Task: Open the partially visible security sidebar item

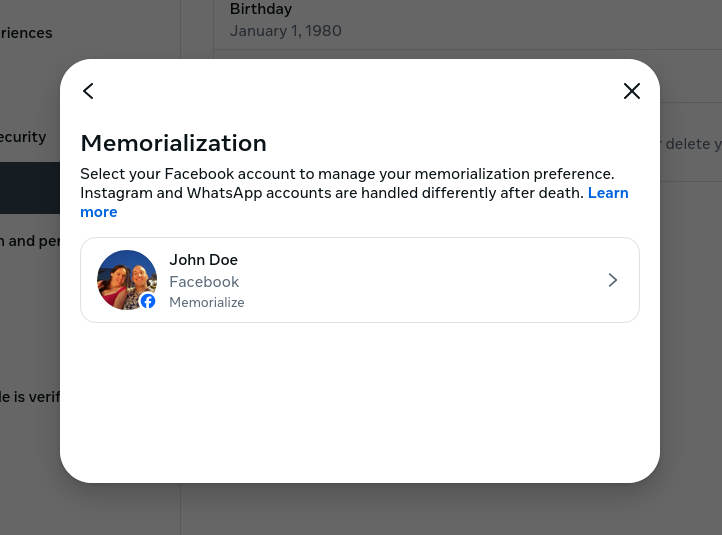Action: (x=24, y=137)
